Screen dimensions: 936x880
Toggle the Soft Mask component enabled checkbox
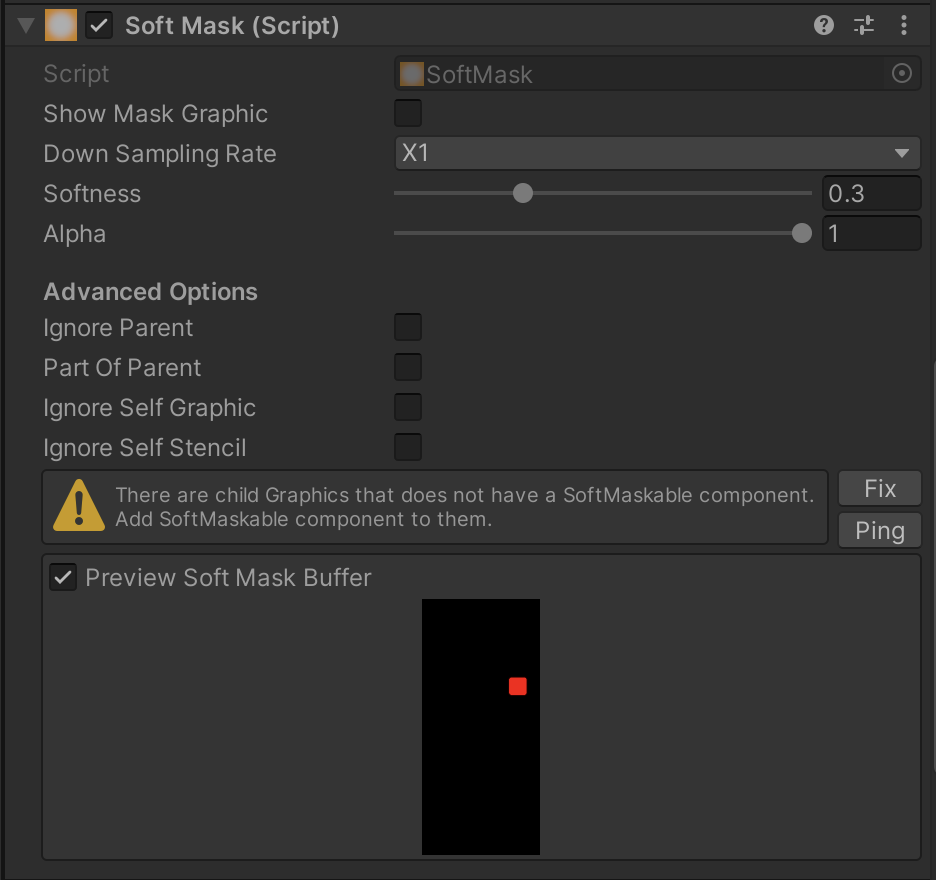tap(98, 24)
